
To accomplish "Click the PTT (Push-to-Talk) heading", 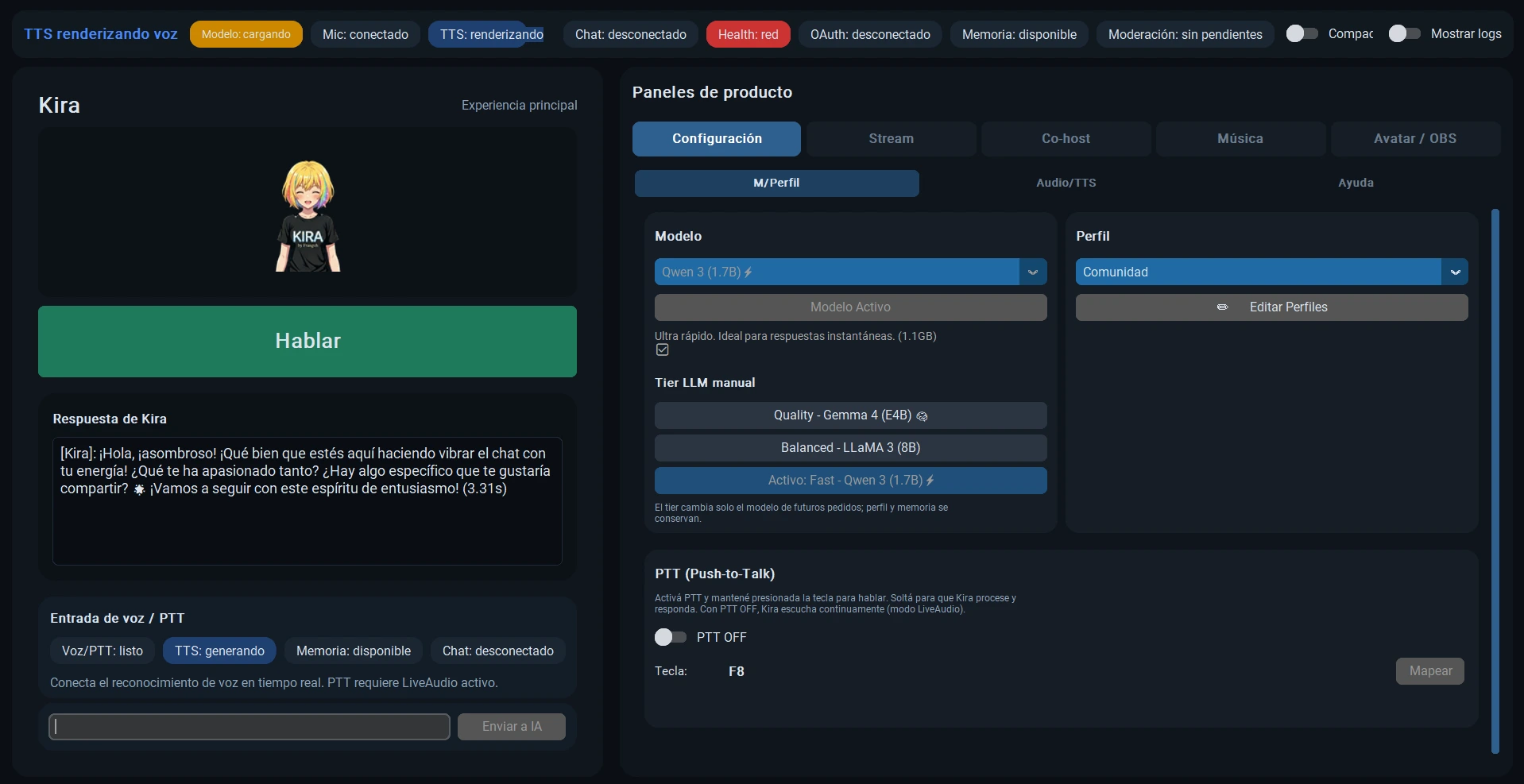I will point(715,574).
